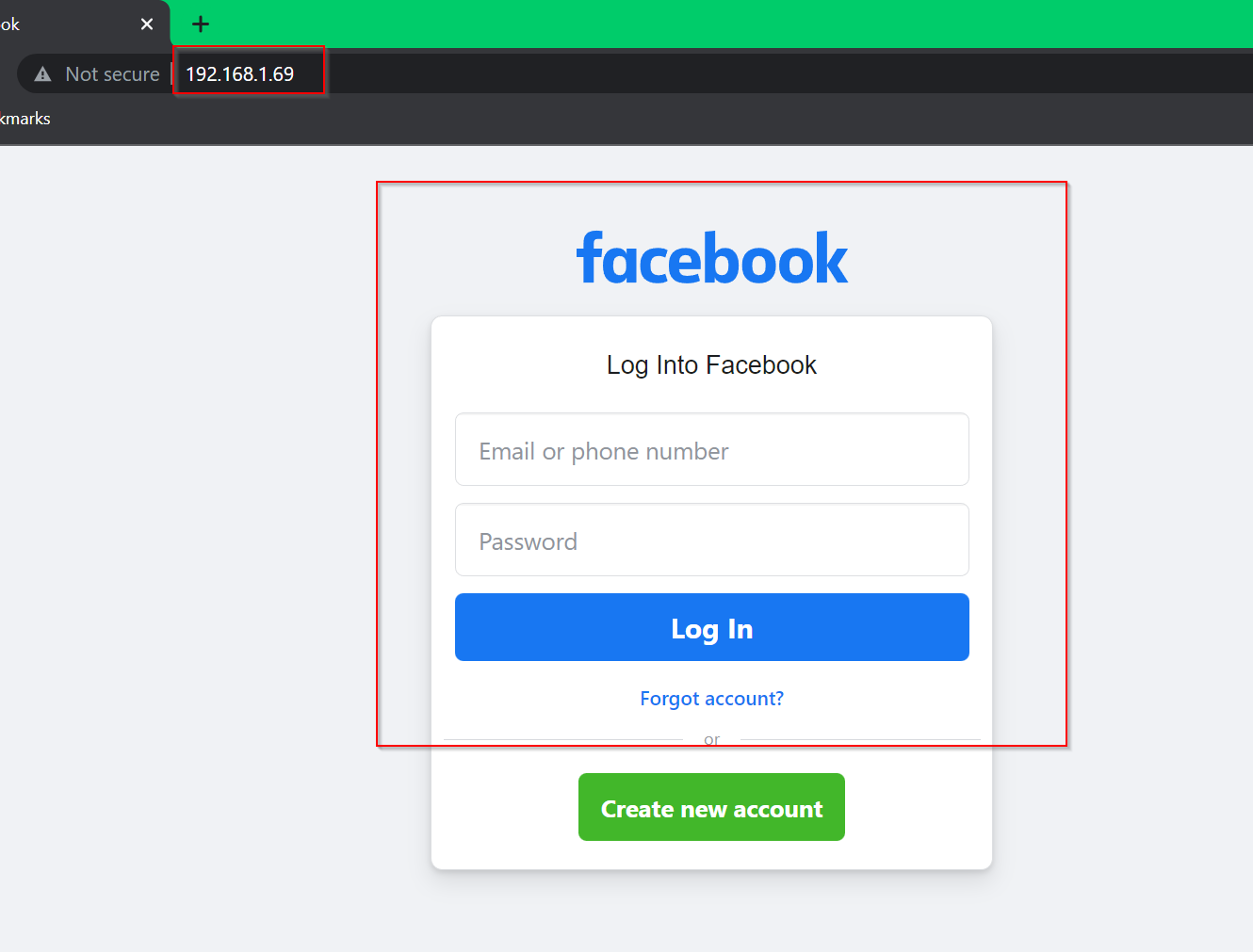The image size is (1253, 952).
Task: Click empty green title bar area
Action: (735, 24)
